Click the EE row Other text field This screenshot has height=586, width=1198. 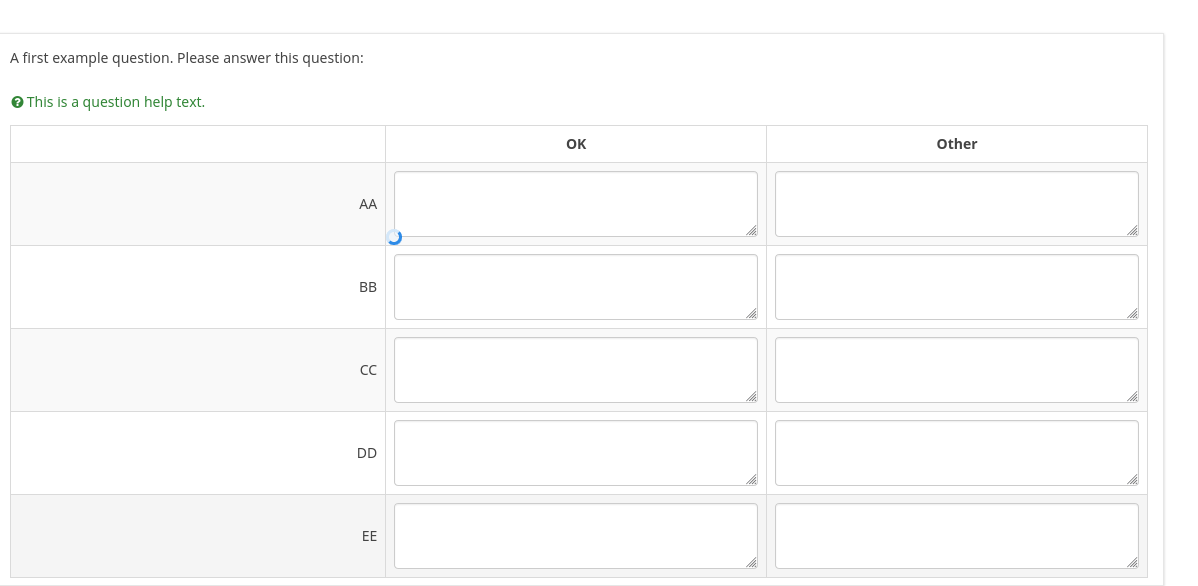956,536
